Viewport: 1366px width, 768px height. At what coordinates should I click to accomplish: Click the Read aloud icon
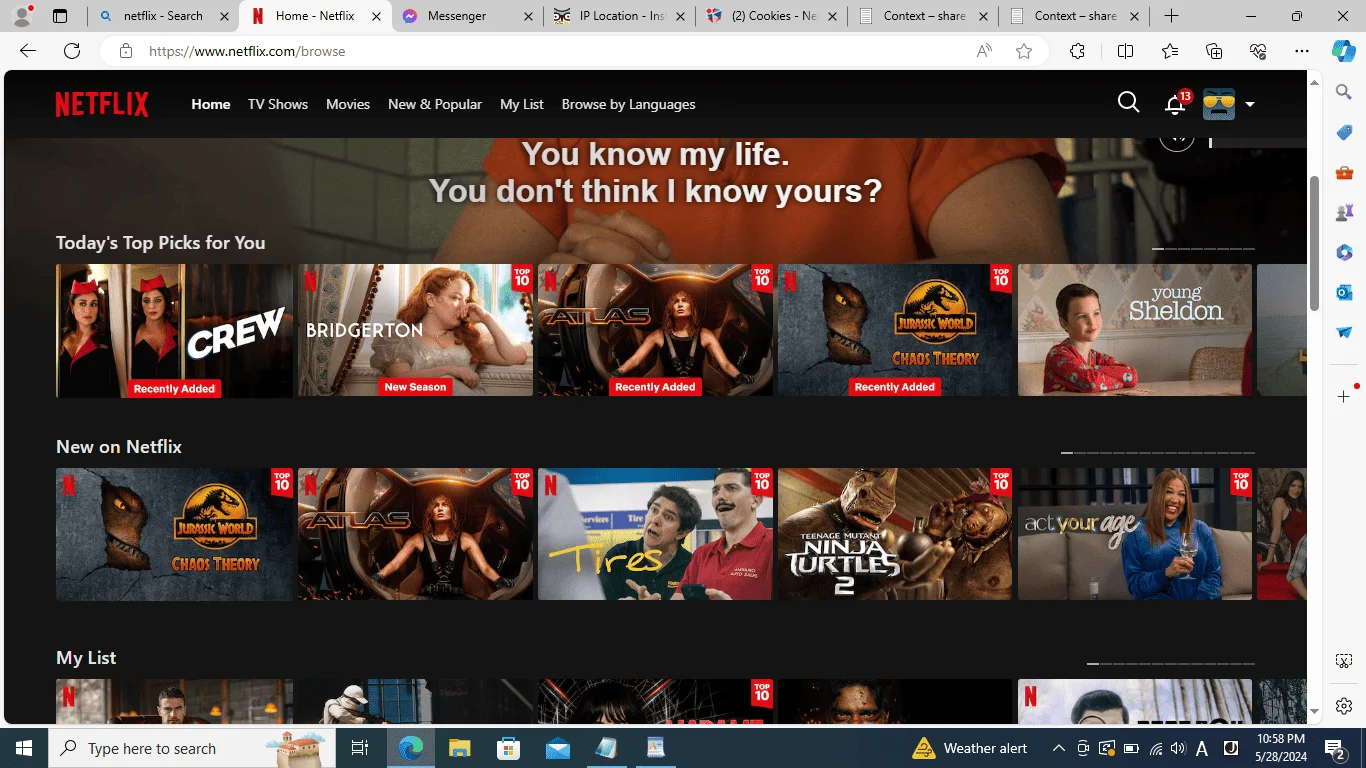(x=984, y=51)
